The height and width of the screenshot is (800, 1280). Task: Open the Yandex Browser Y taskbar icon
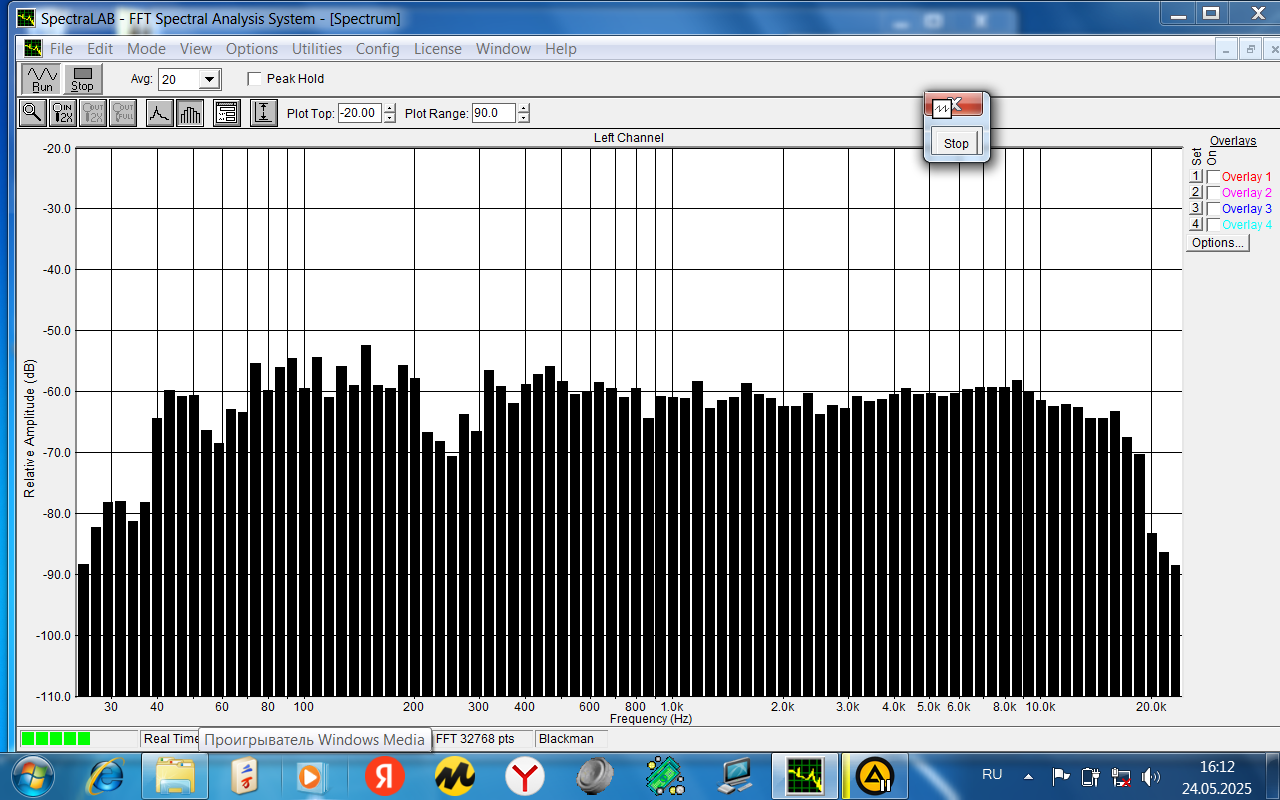pos(525,775)
